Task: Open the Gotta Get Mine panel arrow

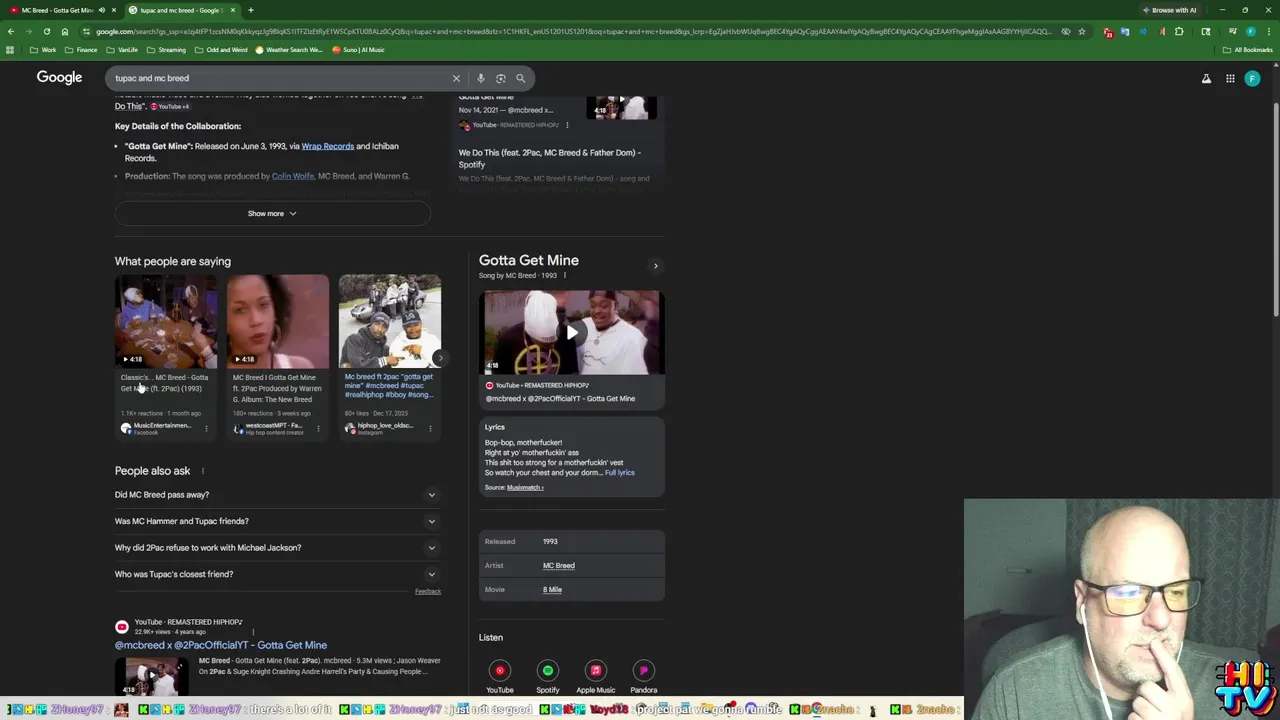Action: [655, 266]
